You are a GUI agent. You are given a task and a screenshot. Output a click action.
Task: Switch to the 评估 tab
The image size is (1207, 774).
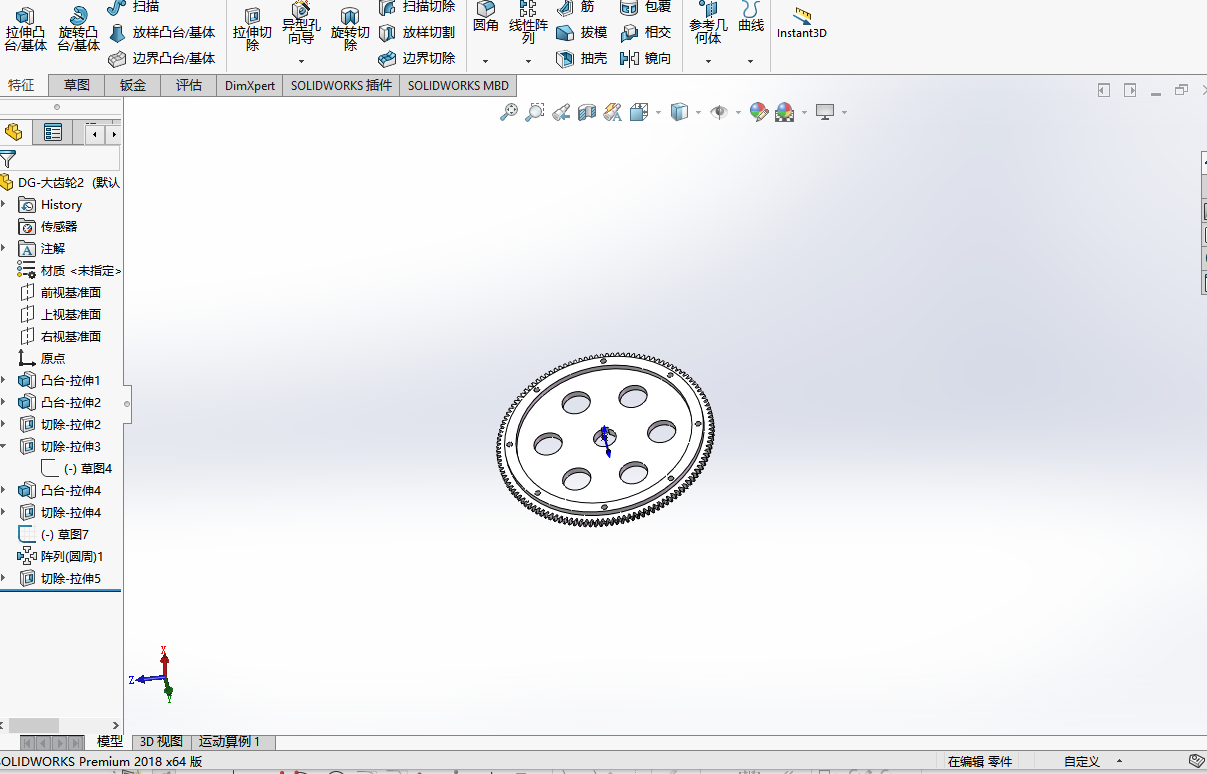tap(189, 85)
